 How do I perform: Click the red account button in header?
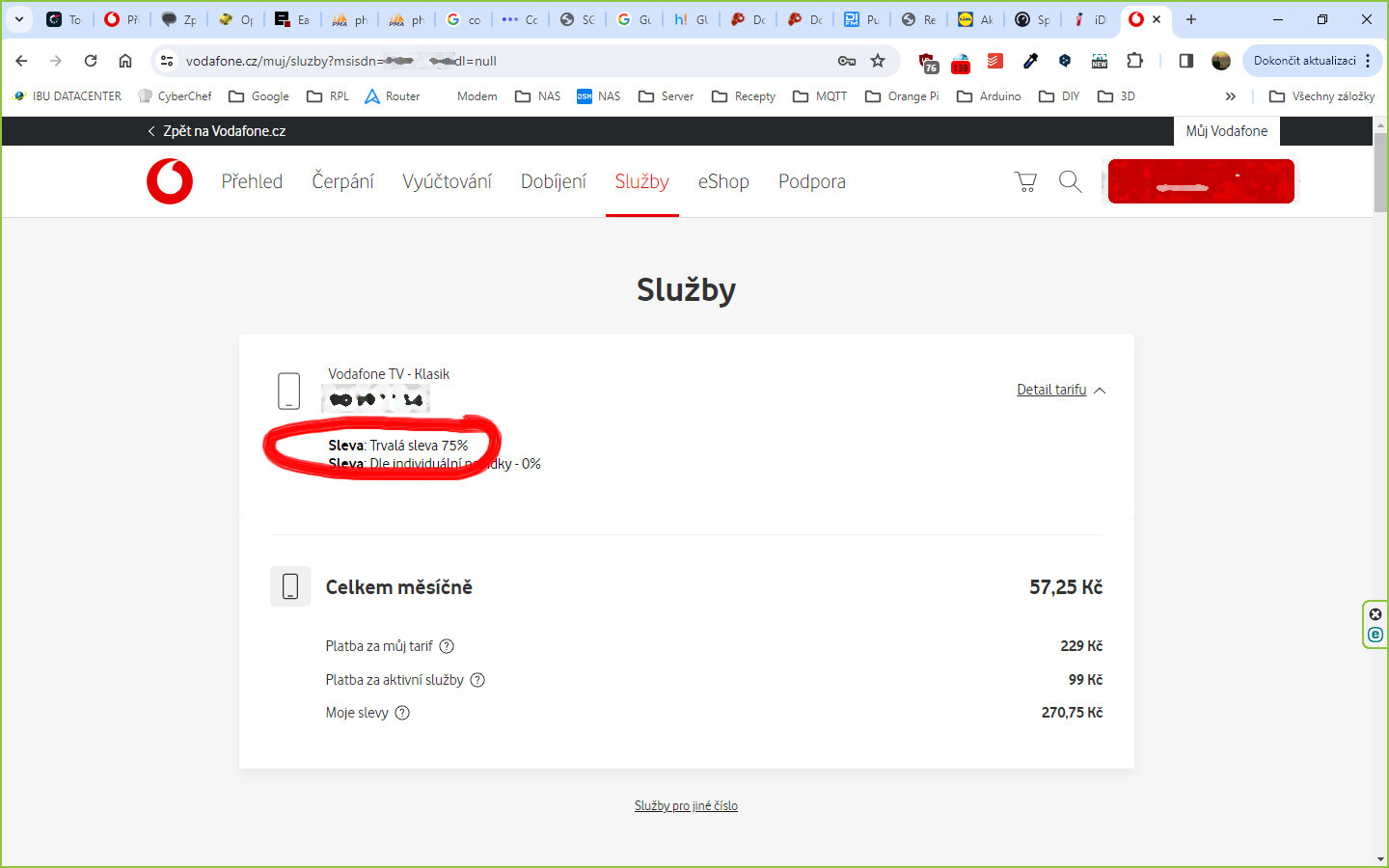click(x=1201, y=181)
